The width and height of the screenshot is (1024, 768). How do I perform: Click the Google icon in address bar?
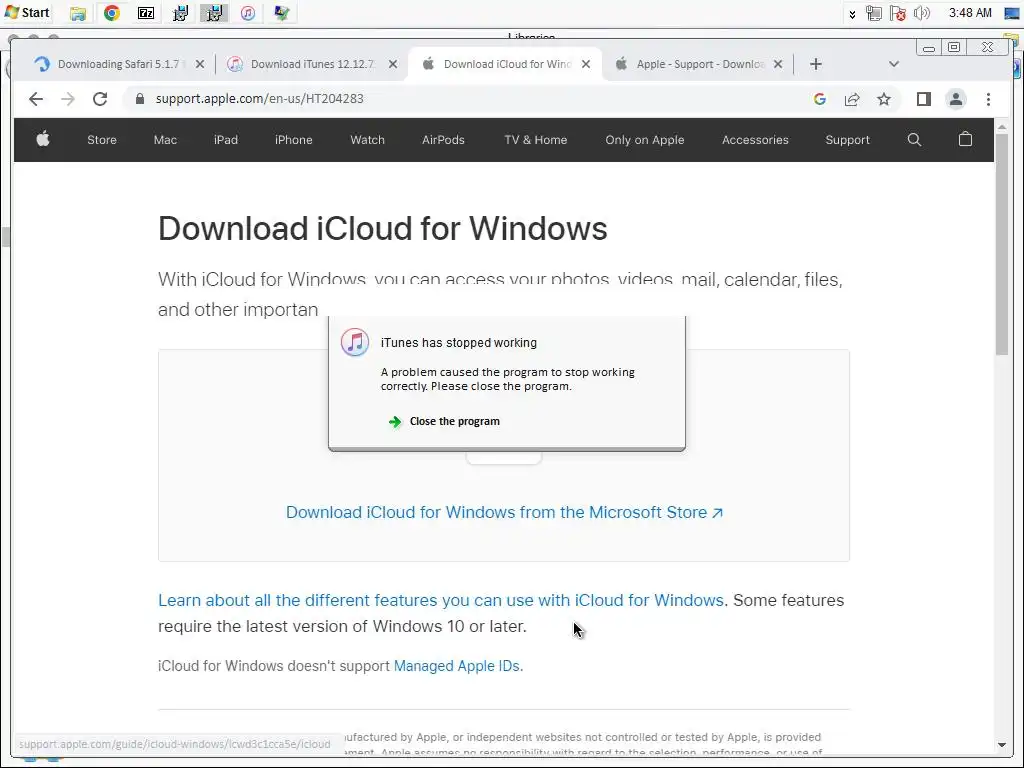coord(820,99)
